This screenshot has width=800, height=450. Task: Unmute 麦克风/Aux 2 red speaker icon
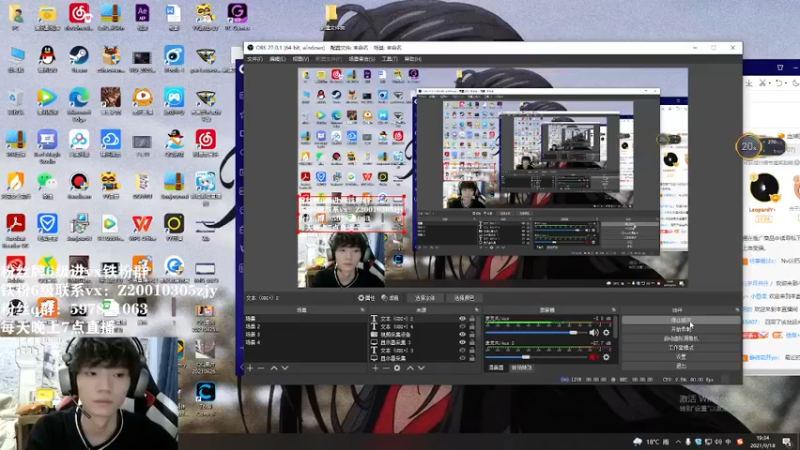(x=594, y=357)
